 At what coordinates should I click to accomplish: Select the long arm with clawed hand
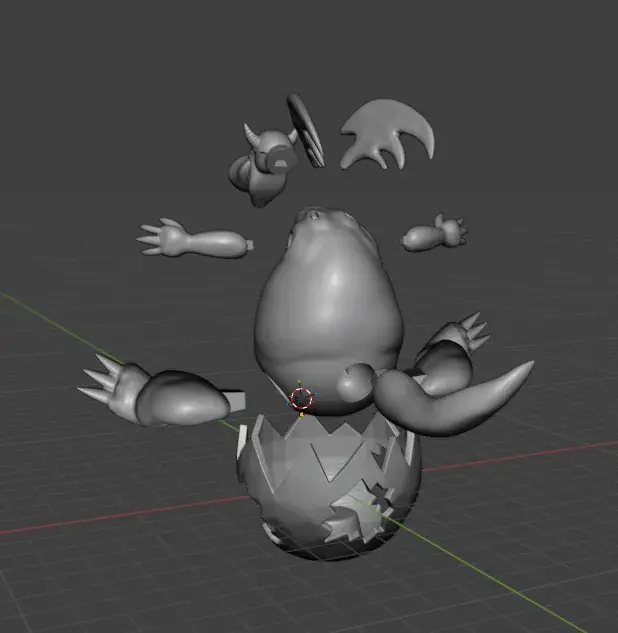coord(195,240)
